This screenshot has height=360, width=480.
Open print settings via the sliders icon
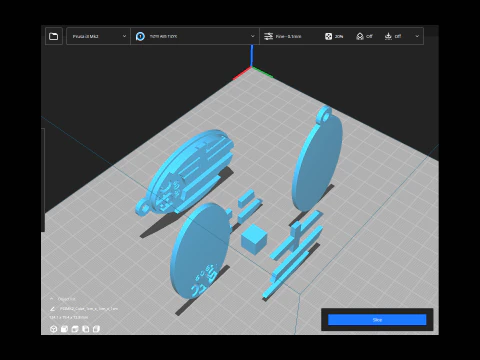click(268, 36)
